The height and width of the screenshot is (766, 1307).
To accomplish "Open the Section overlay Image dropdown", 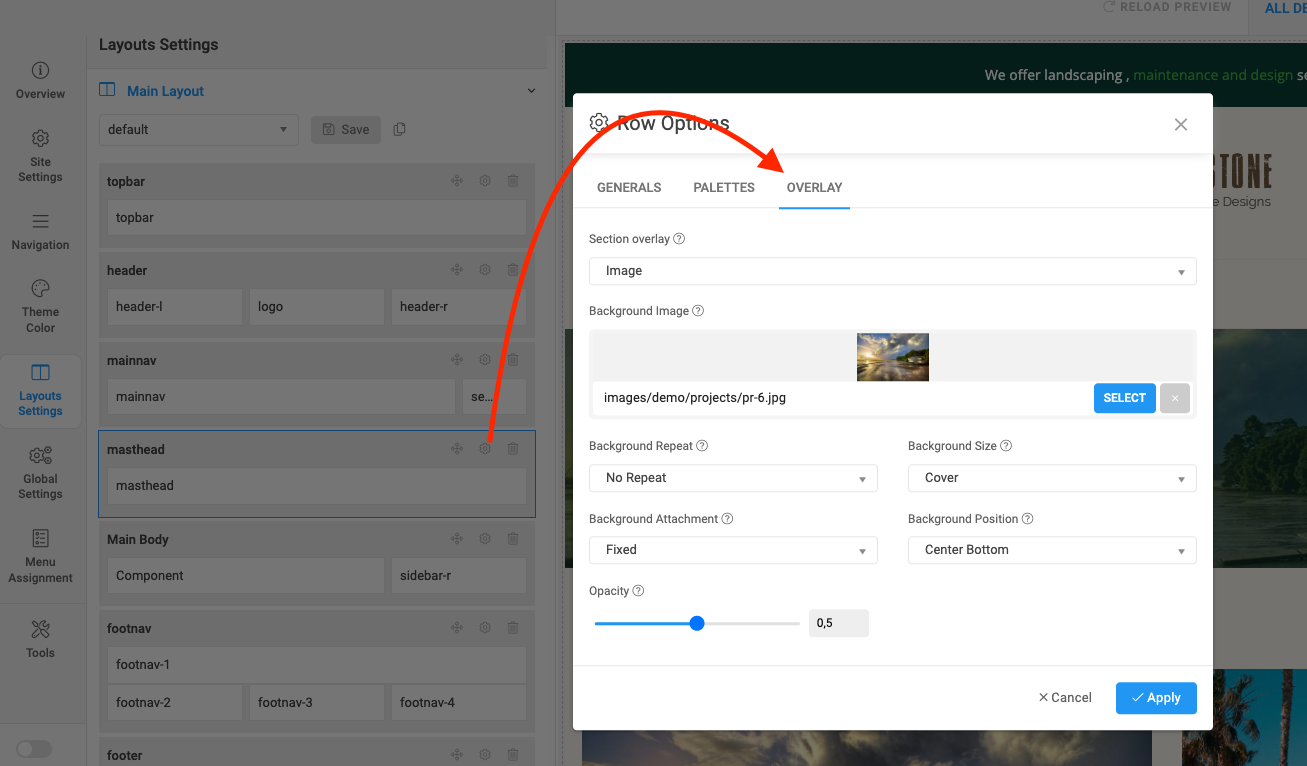I will [892, 271].
